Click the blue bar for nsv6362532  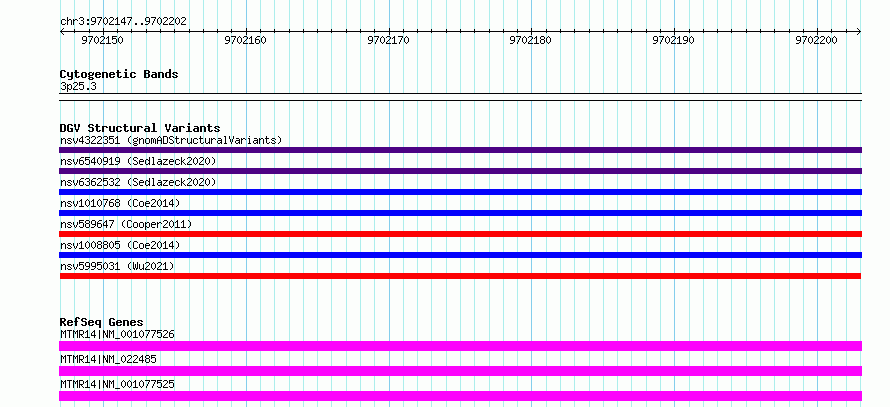tap(460, 192)
